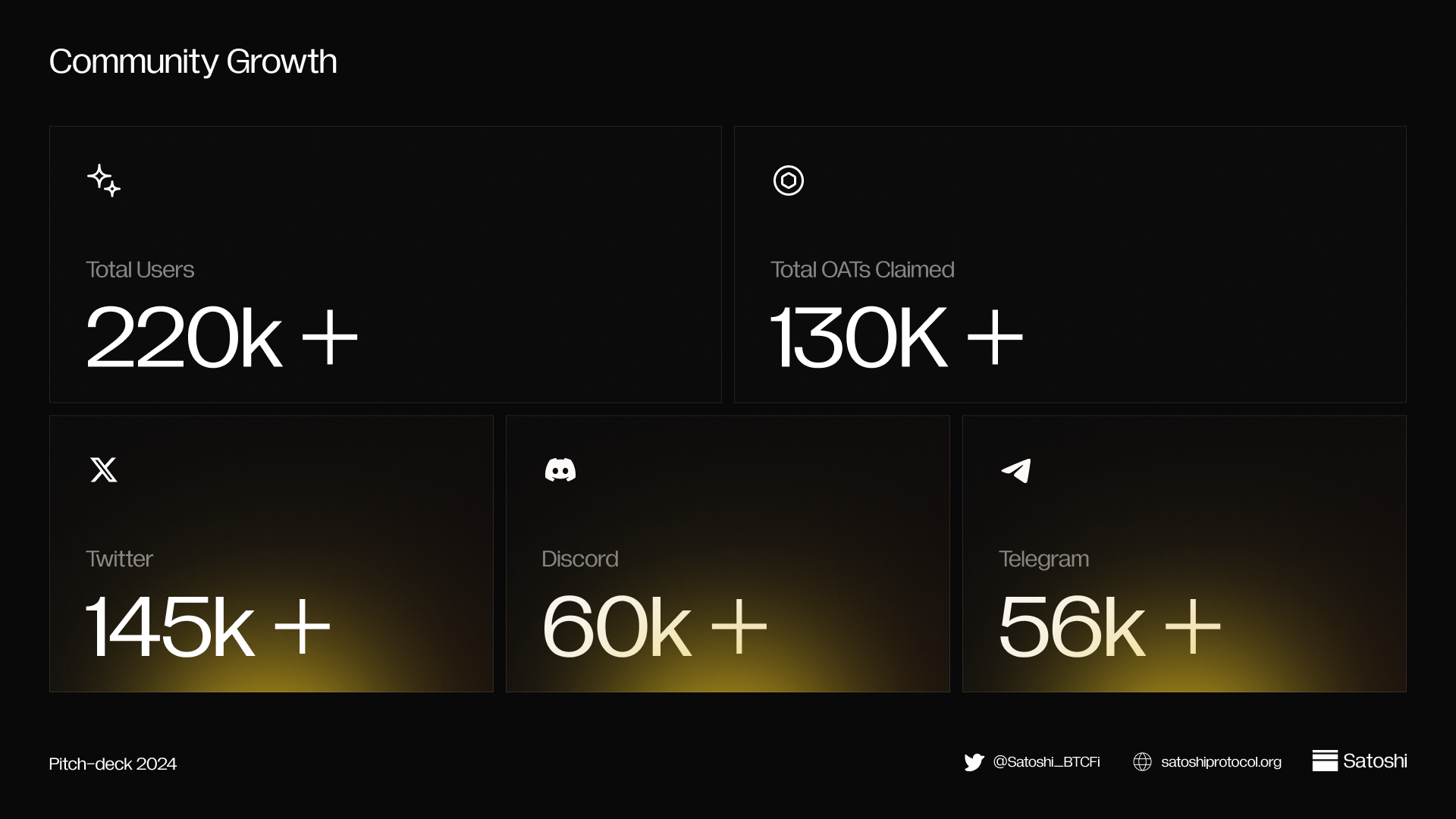The height and width of the screenshot is (819, 1456).
Task: Click the Telegram label text
Action: [1043, 560]
